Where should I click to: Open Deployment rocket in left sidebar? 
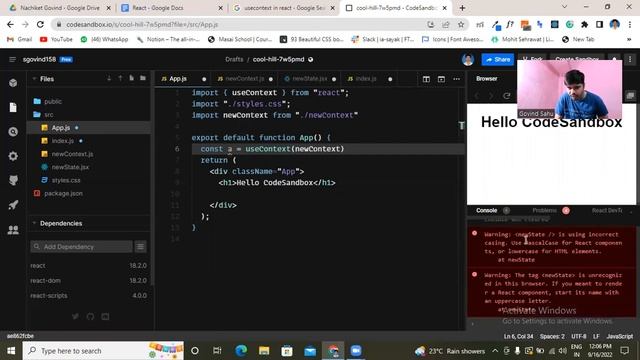click(13, 205)
